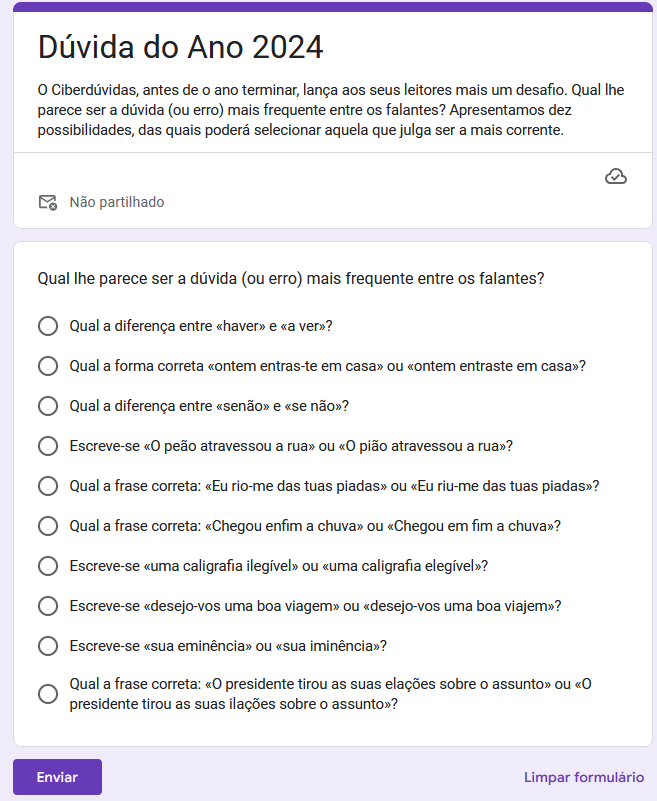Image resolution: width=657 pixels, height=801 pixels.
Task: Click the Ciberdúvidas form description paragraph
Action: (x=330, y=110)
